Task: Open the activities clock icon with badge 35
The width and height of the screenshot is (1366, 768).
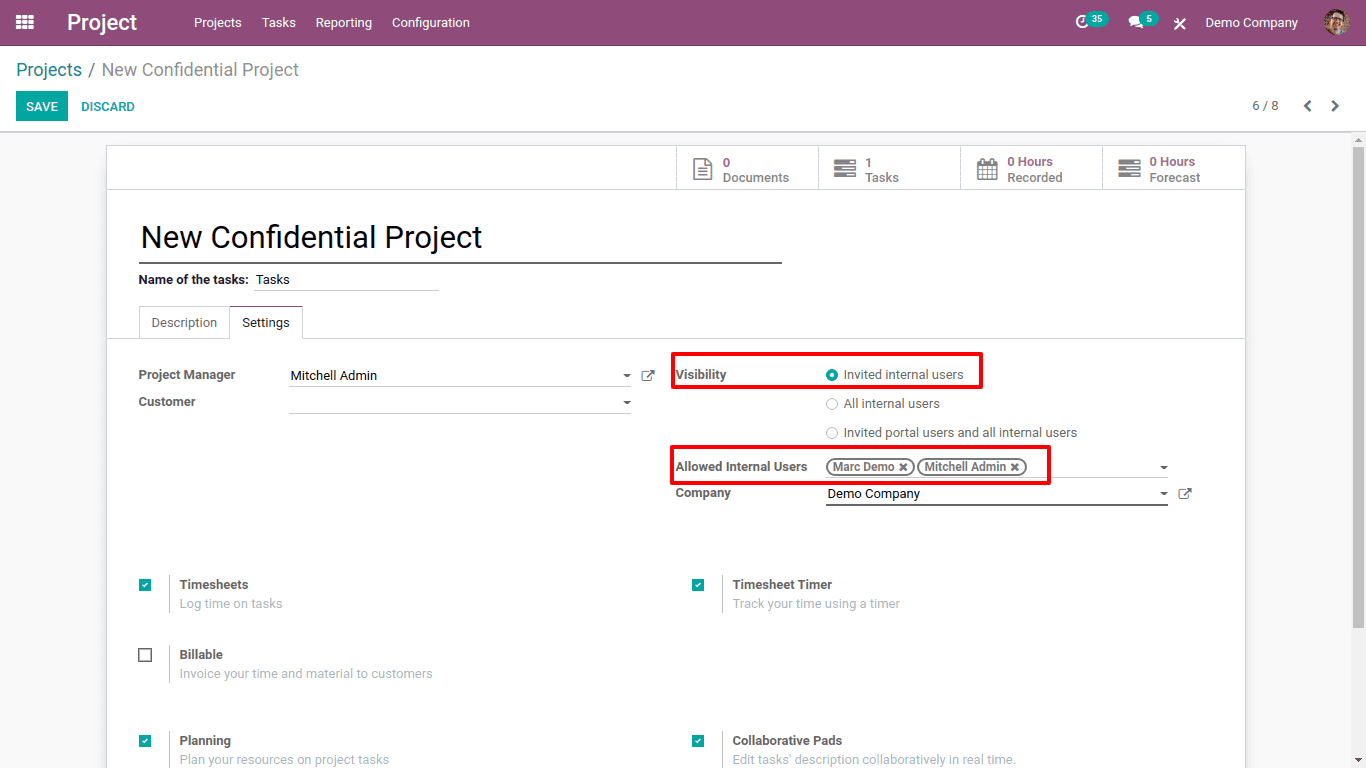Action: (1082, 22)
